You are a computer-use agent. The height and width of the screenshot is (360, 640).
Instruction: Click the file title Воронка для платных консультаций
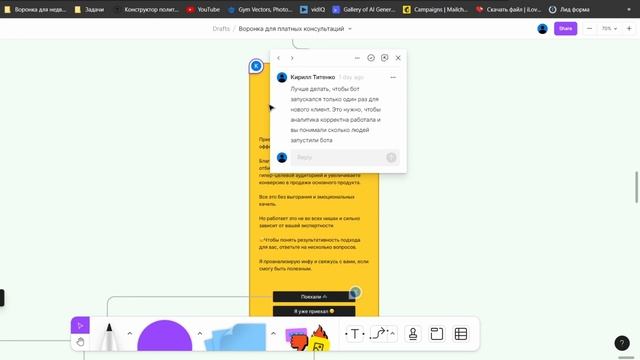pos(291,29)
